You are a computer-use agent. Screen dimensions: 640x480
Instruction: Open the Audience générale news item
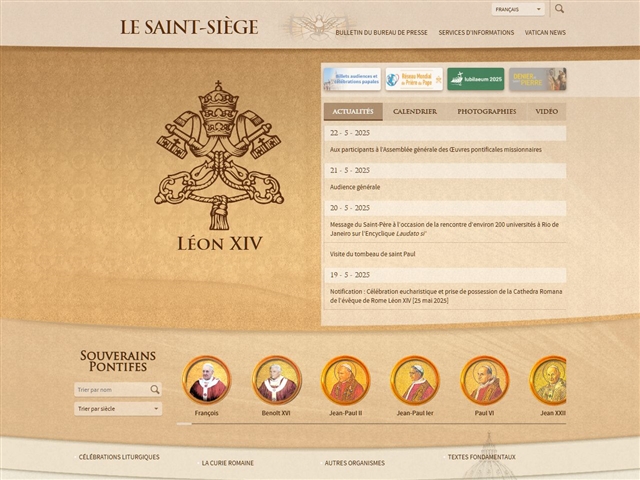tap(355, 187)
